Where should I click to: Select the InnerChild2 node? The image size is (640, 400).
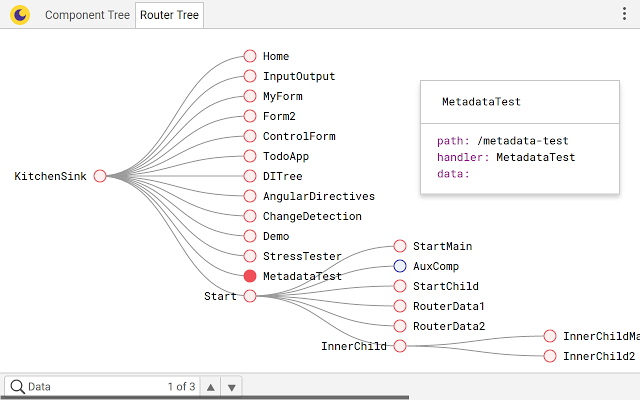pyautogui.click(x=550, y=356)
